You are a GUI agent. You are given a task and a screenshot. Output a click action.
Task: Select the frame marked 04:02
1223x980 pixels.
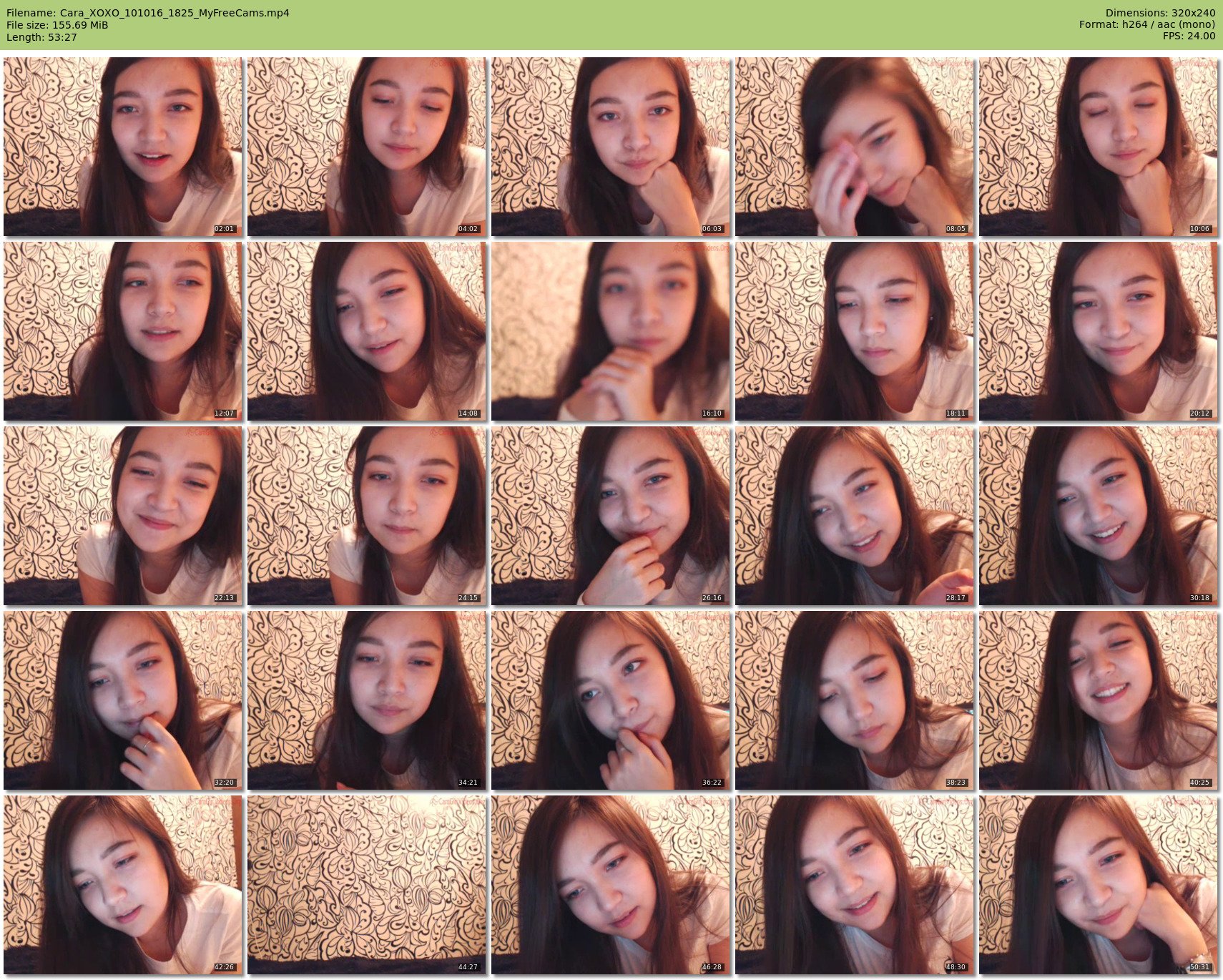coord(366,147)
